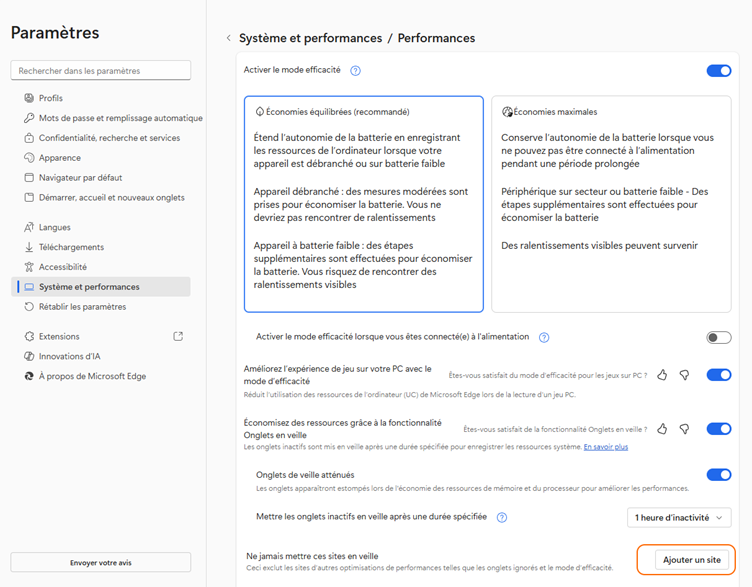Click thumbs up for Onglets en veille

(662, 429)
